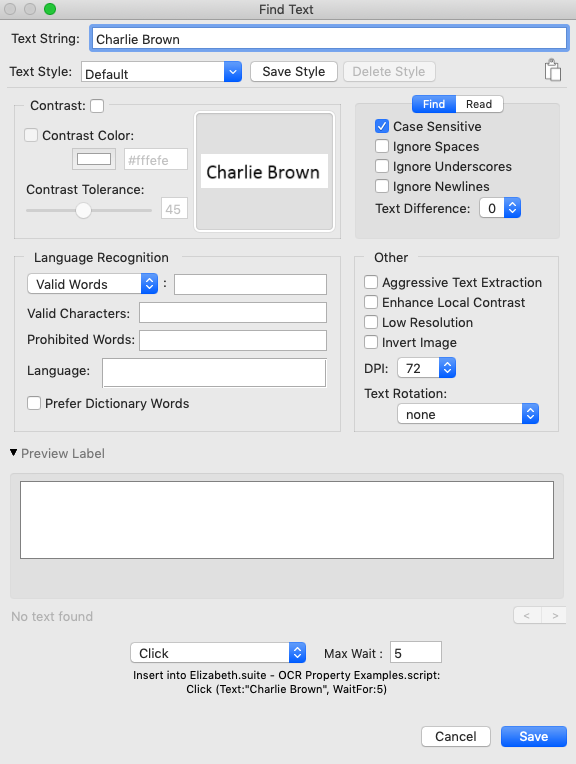The height and width of the screenshot is (764, 576).
Task: Click the Cancel button
Action: (x=456, y=736)
